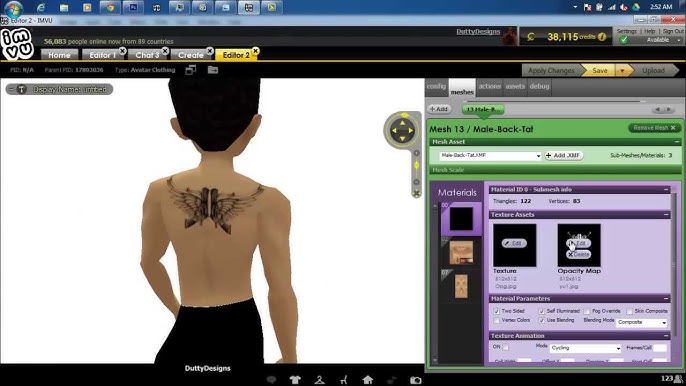686x386 pixels.
Task: Open Photoshop from the taskbar
Action: [133, 7]
